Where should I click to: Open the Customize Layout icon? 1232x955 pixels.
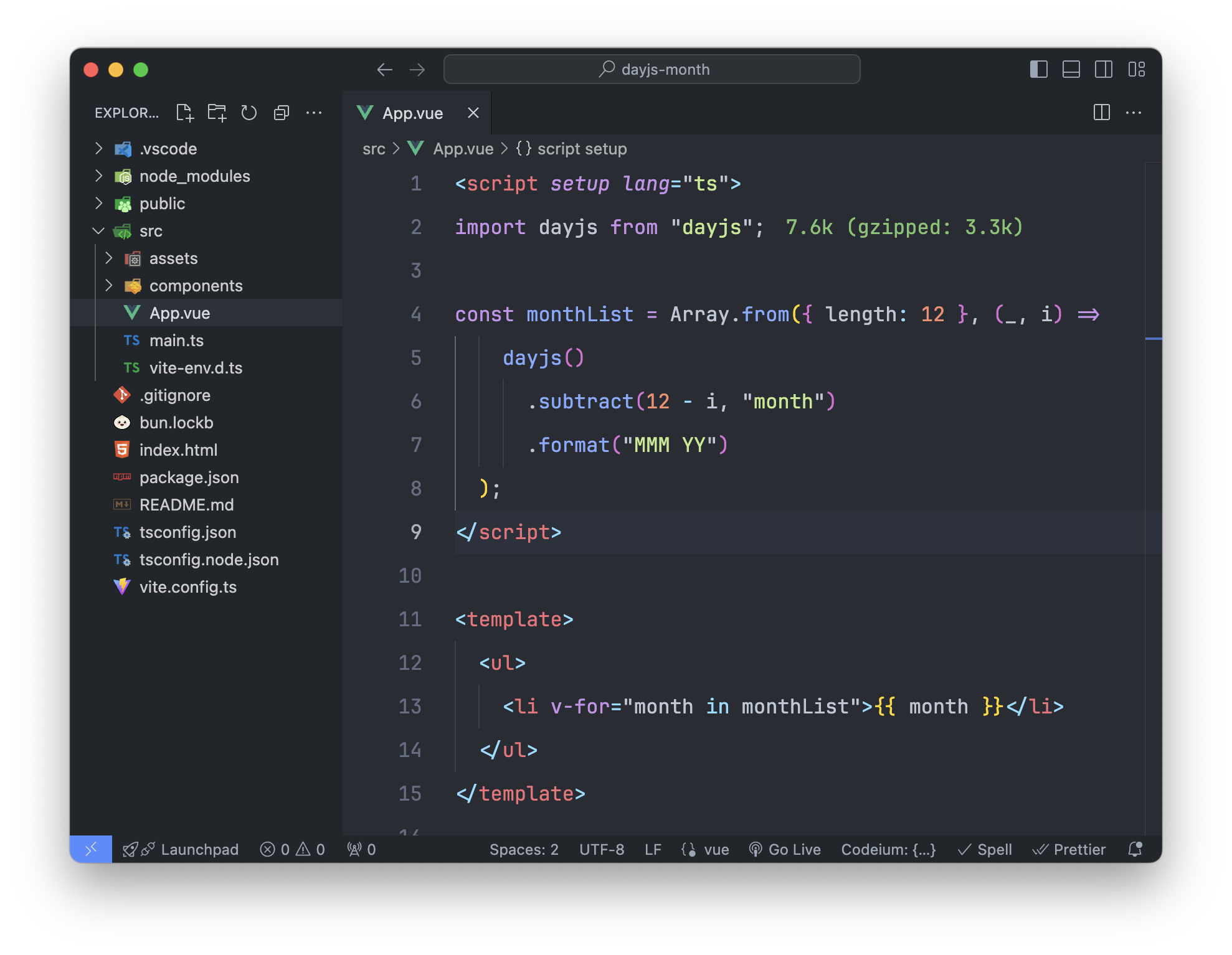(x=1137, y=69)
